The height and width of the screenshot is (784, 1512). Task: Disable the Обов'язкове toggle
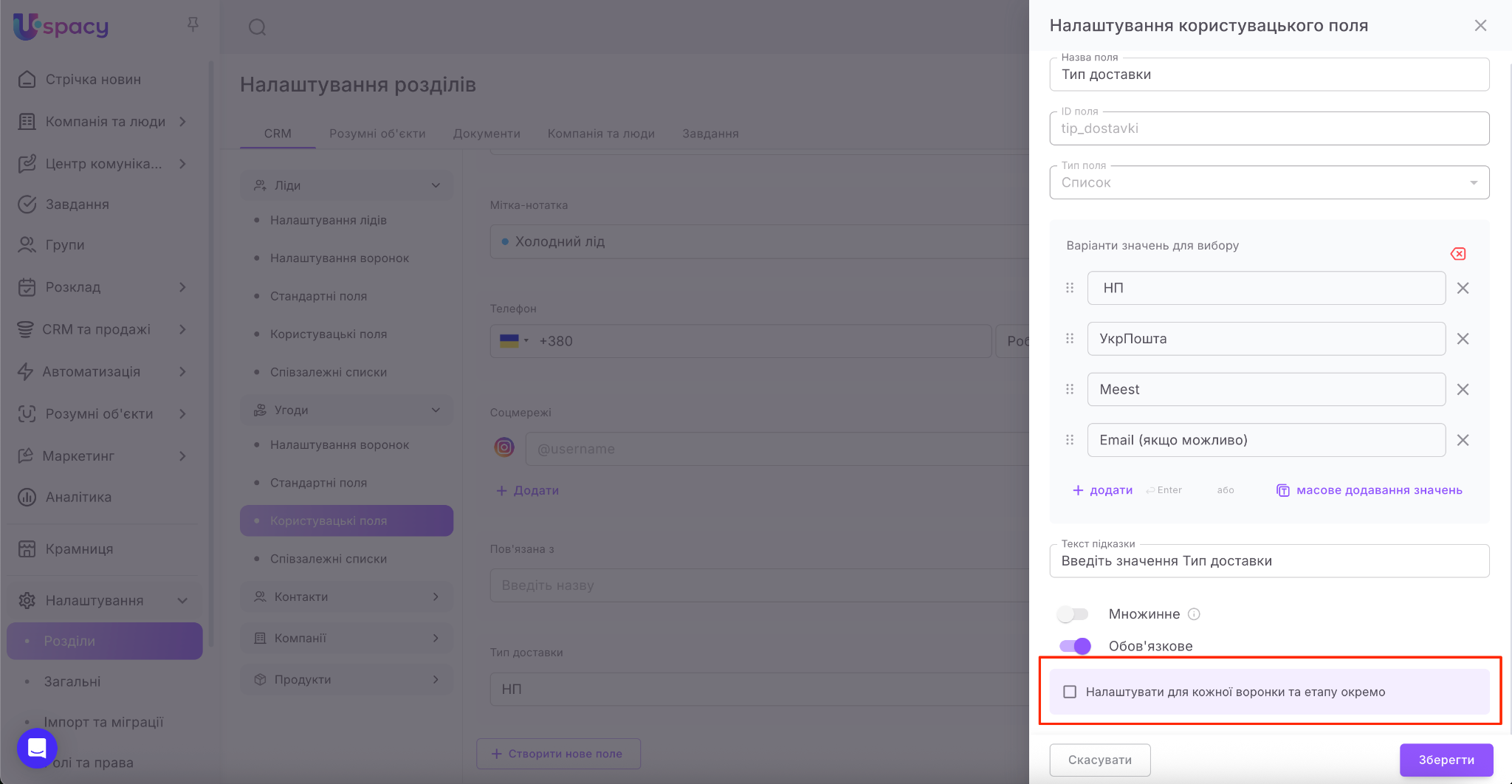[1075, 646]
